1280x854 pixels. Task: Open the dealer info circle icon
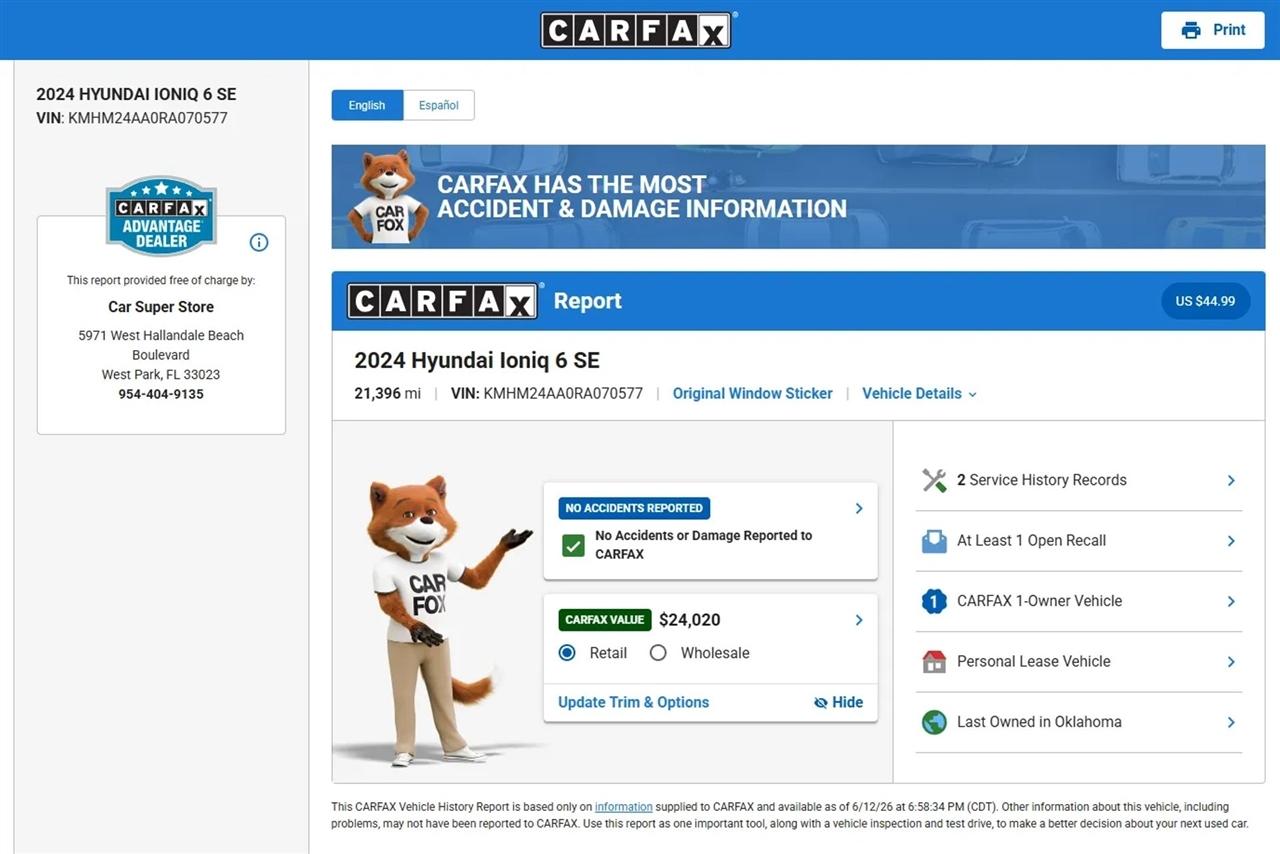(259, 242)
